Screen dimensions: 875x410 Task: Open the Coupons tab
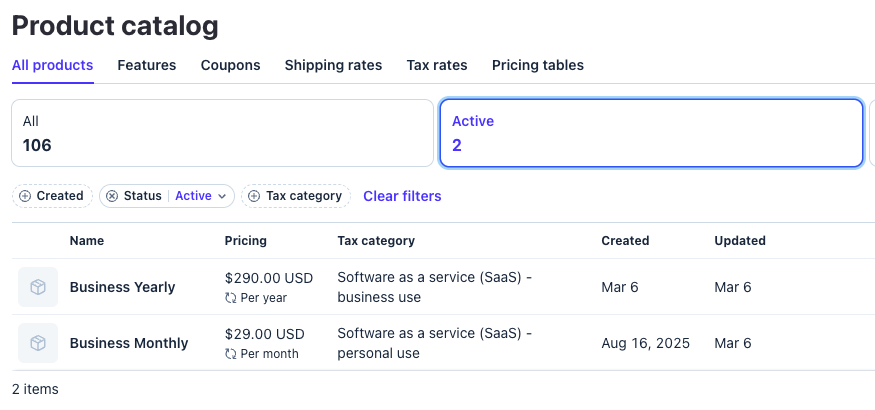click(230, 65)
